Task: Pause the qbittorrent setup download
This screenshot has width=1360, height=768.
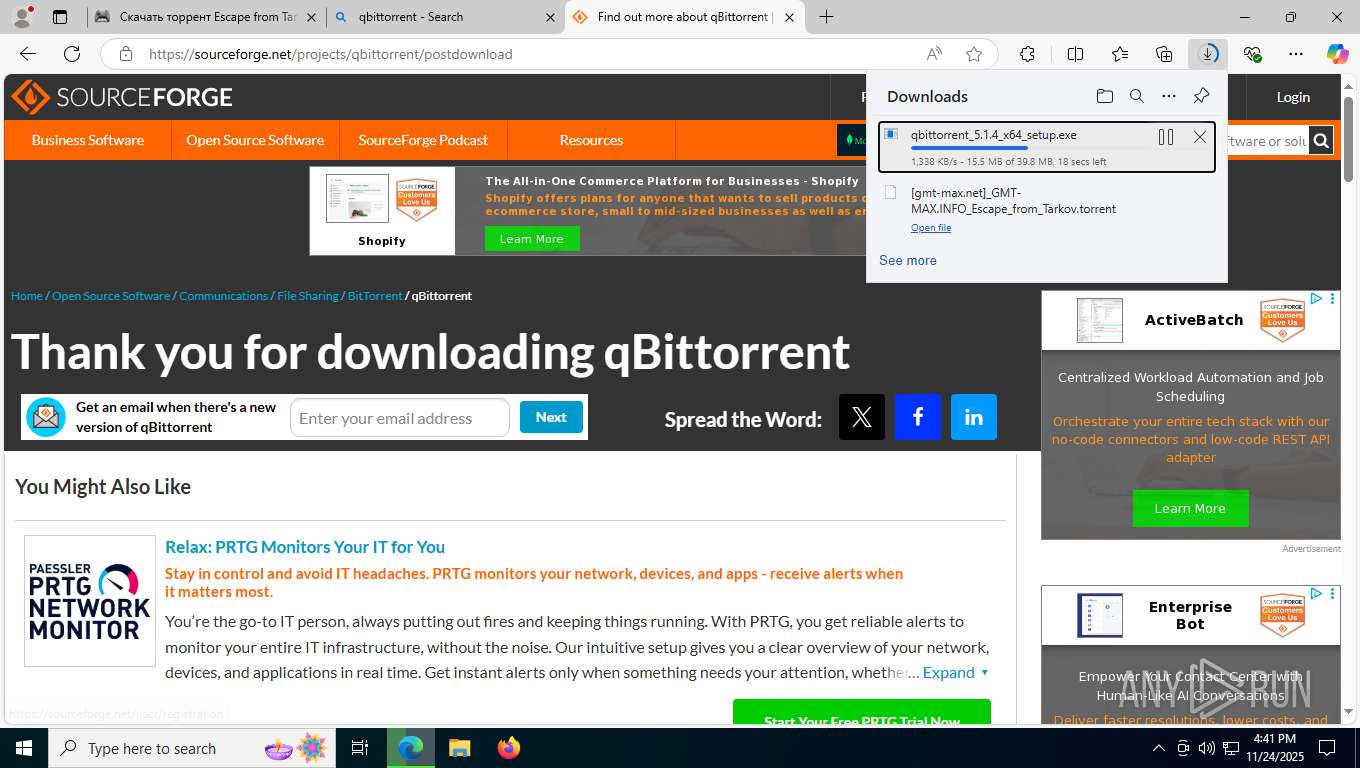Action: pos(1166,137)
